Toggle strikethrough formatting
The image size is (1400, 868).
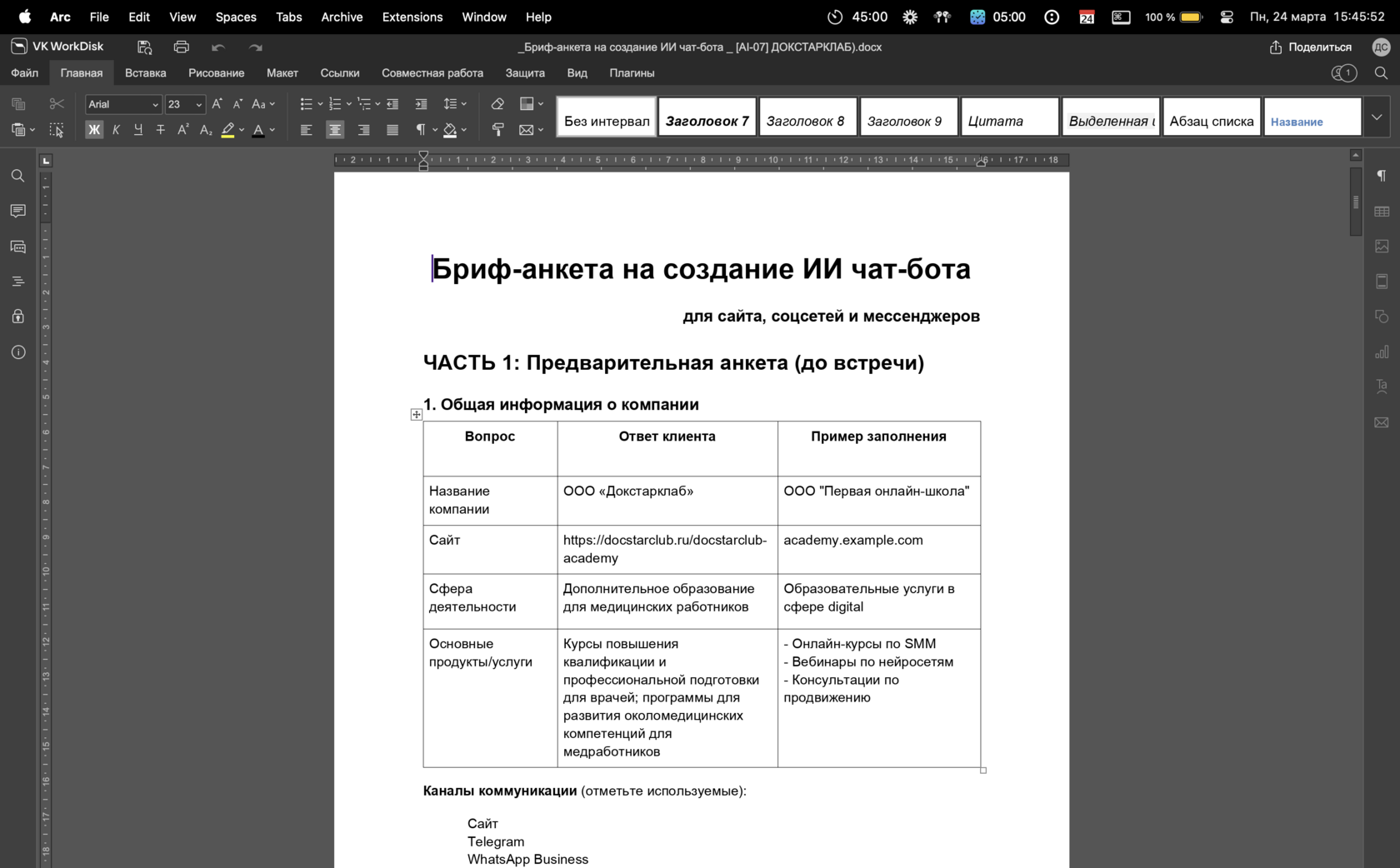pyautogui.click(x=161, y=130)
